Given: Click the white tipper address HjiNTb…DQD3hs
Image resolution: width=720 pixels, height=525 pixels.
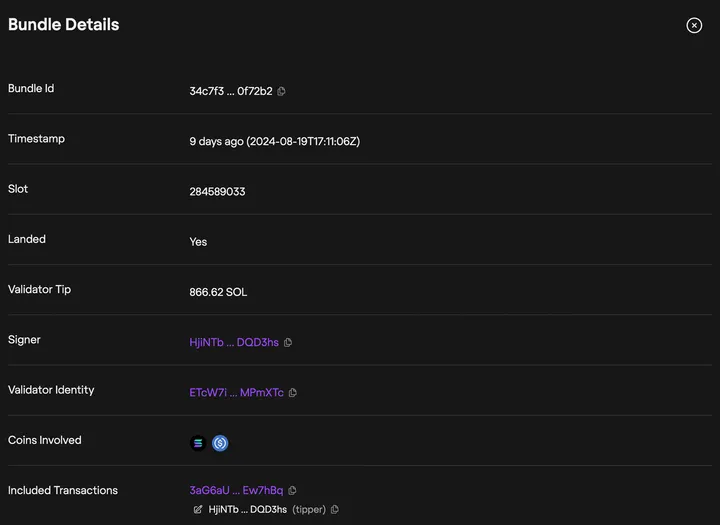Looking at the screenshot, I should coord(247,510).
